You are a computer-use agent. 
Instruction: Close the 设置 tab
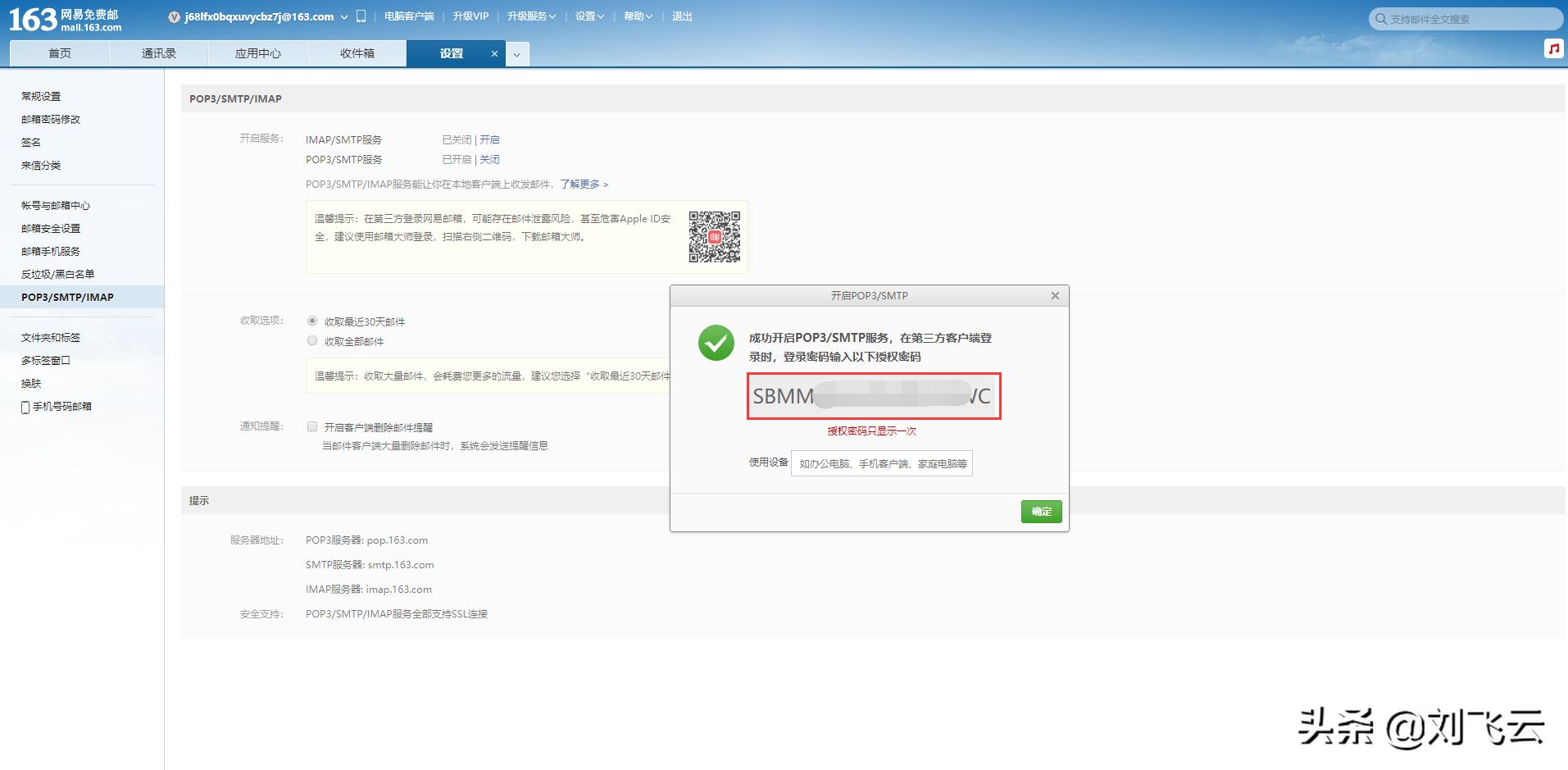pyautogui.click(x=494, y=54)
